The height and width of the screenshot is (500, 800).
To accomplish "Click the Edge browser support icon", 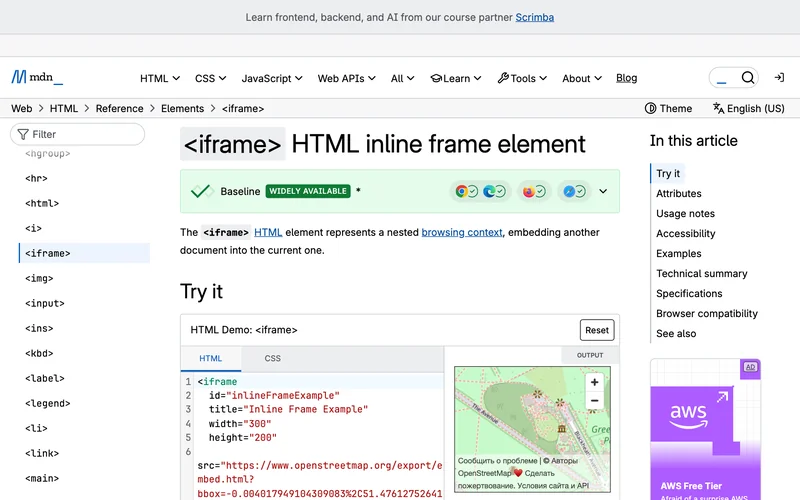I will 489,191.
